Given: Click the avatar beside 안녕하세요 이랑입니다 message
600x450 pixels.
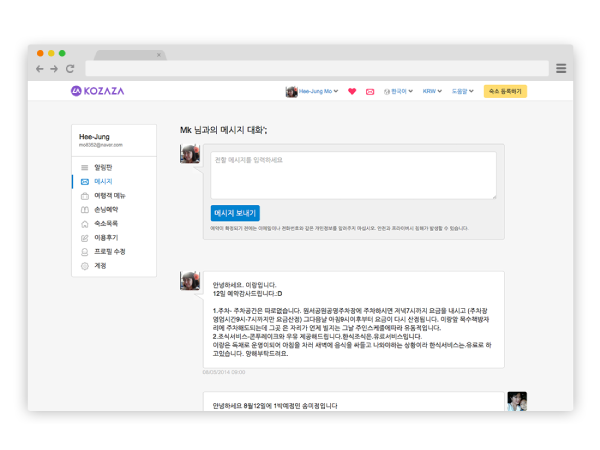Looking at the screenshot, I should click(x=190, y=281).
